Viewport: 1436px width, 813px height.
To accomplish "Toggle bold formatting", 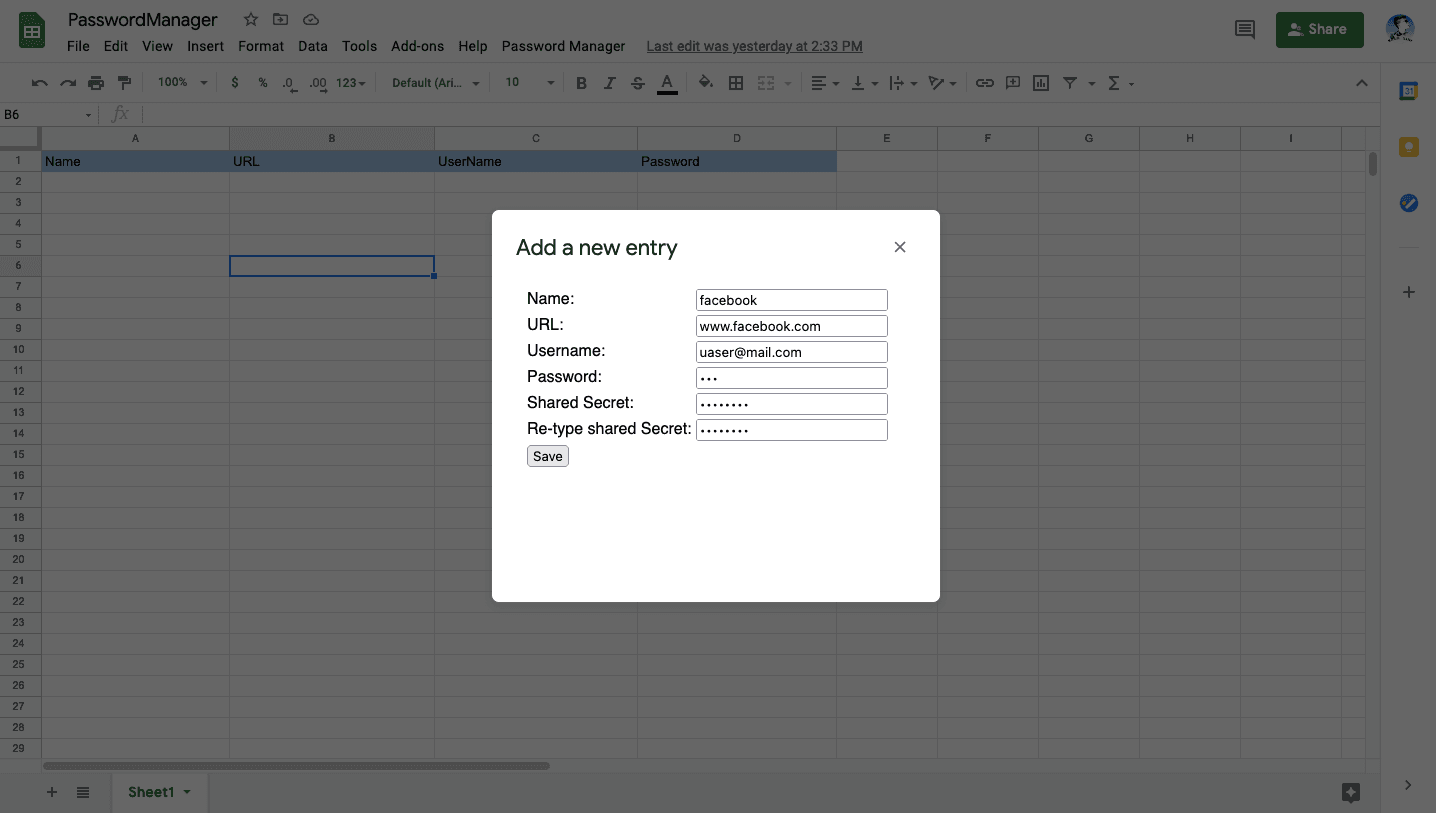I will pos(581,83).
